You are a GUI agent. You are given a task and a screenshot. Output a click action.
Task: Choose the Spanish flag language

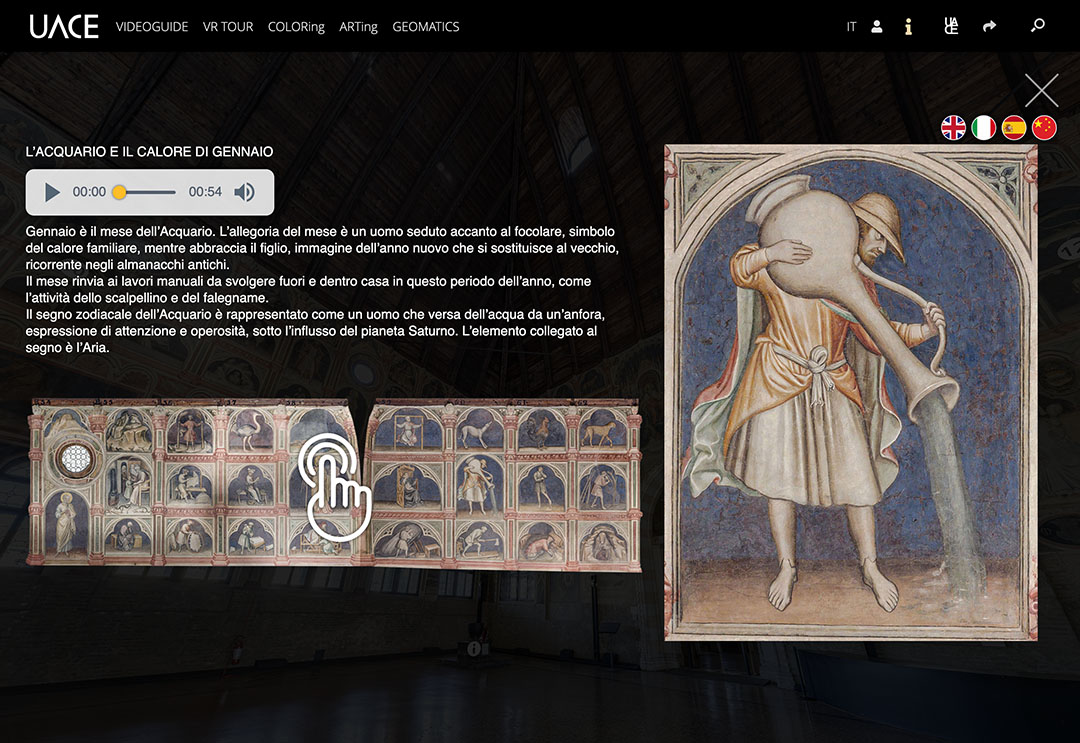1014,128
